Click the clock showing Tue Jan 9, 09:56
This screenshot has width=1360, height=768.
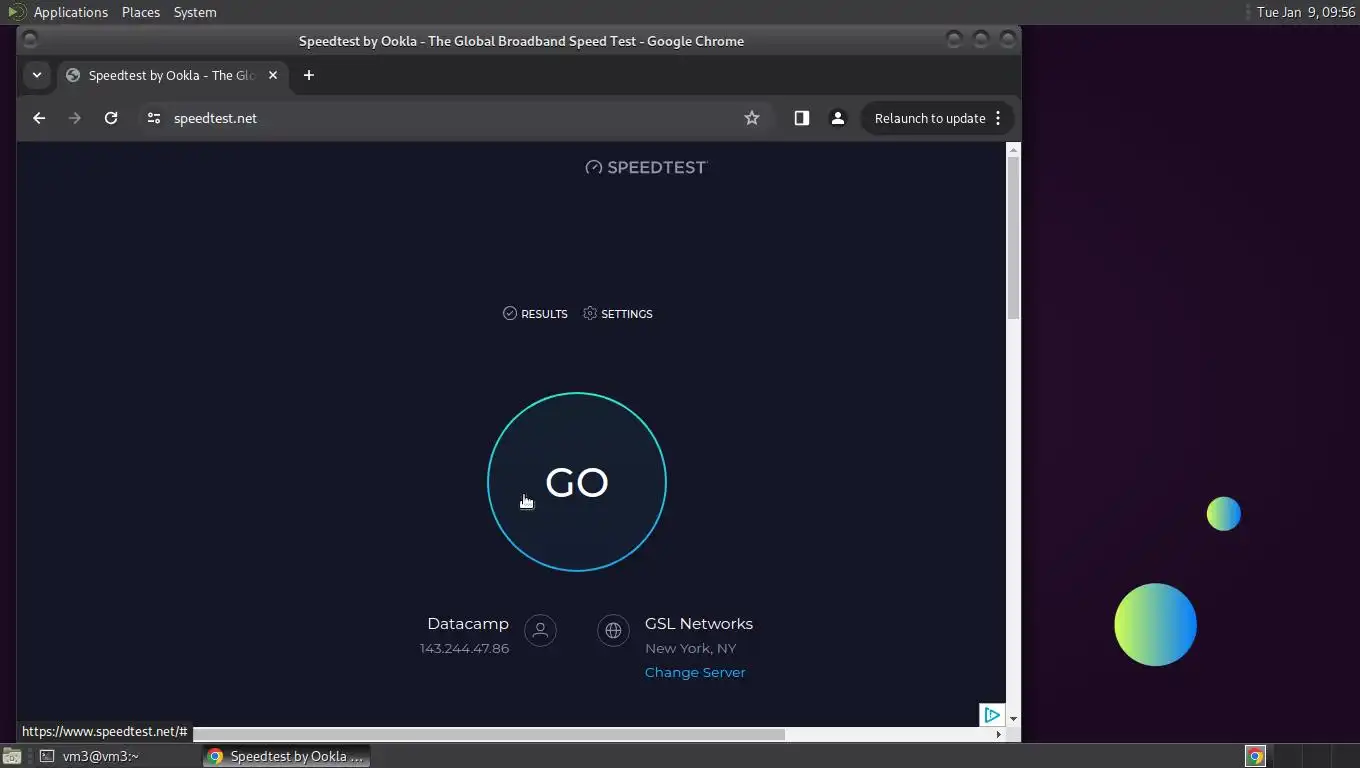coord(1305,12)
